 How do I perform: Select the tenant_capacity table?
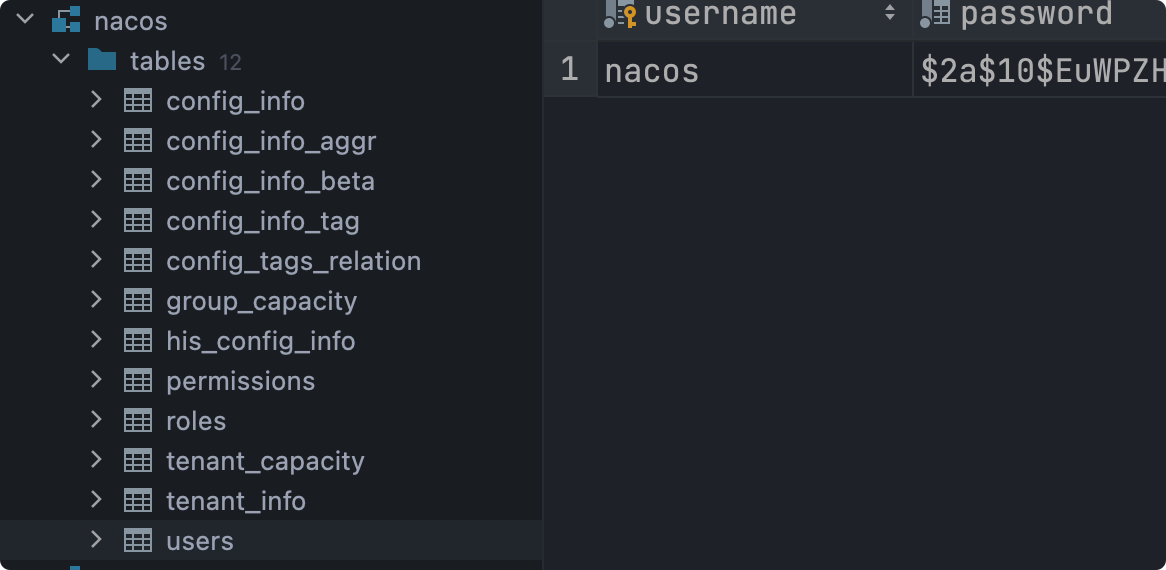point(265,461)
